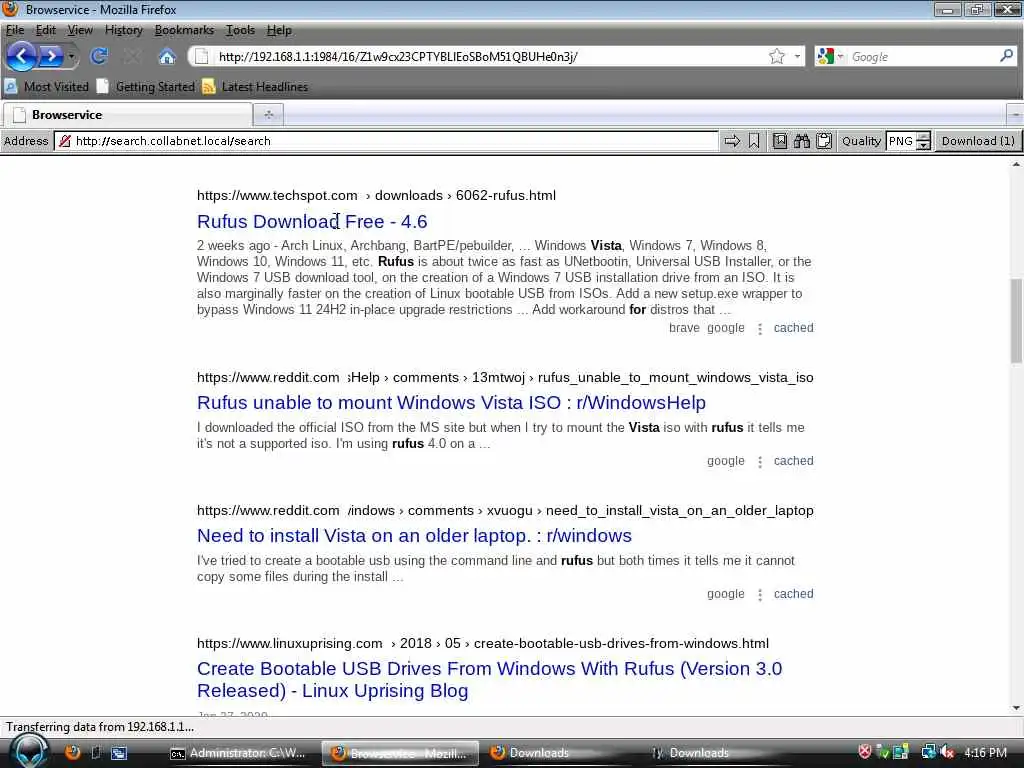Click the network tray icon

pos(928,752)
